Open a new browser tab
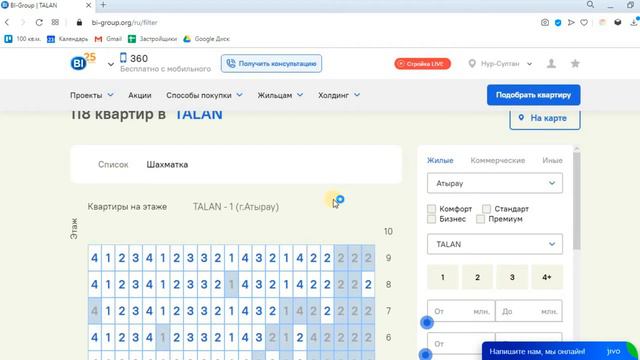The height and width of the screenshot is (360, 640). tap(103, 5)
